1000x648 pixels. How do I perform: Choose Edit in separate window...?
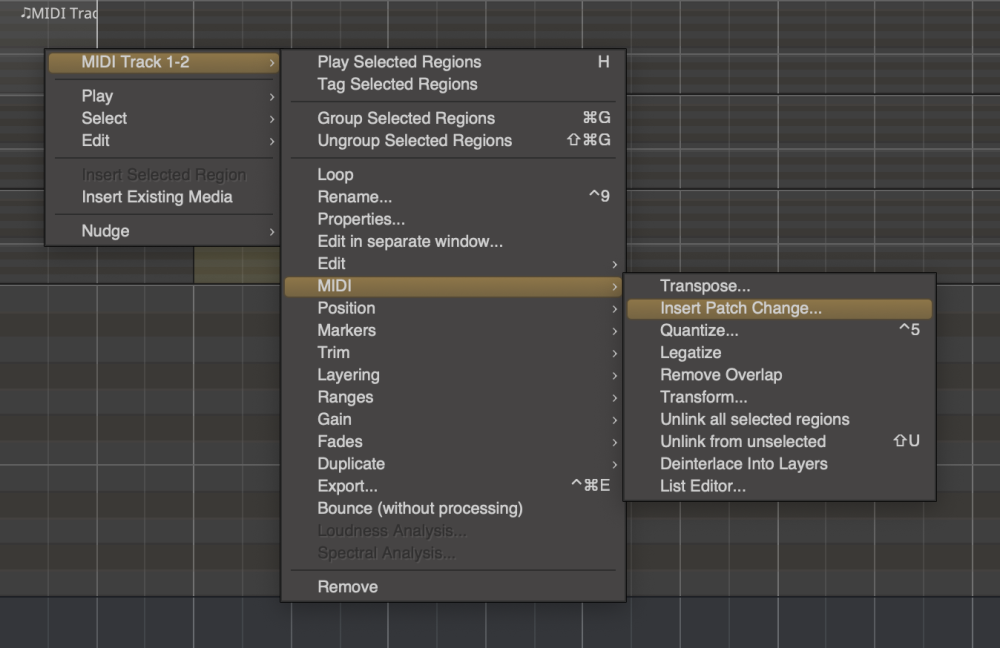coord(453,242)
